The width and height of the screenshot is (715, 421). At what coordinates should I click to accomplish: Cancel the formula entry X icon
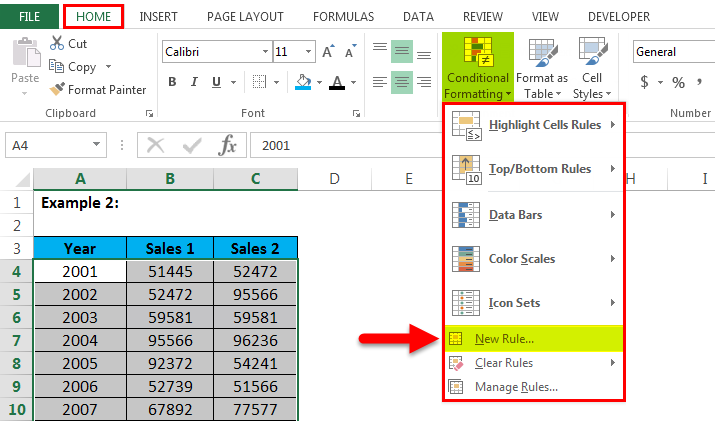tap(155, 146)
